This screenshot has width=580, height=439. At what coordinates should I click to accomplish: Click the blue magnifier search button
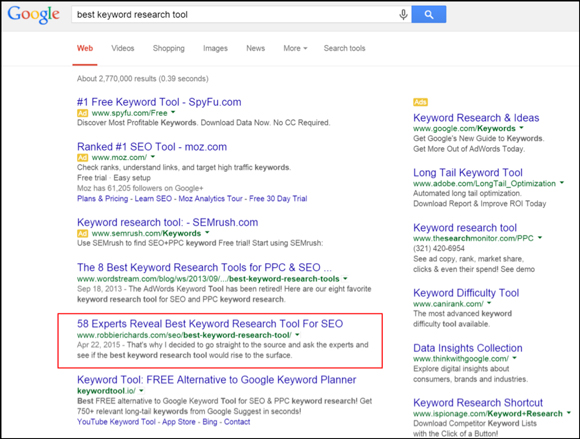pyautogui.click(x=429, y=14)
